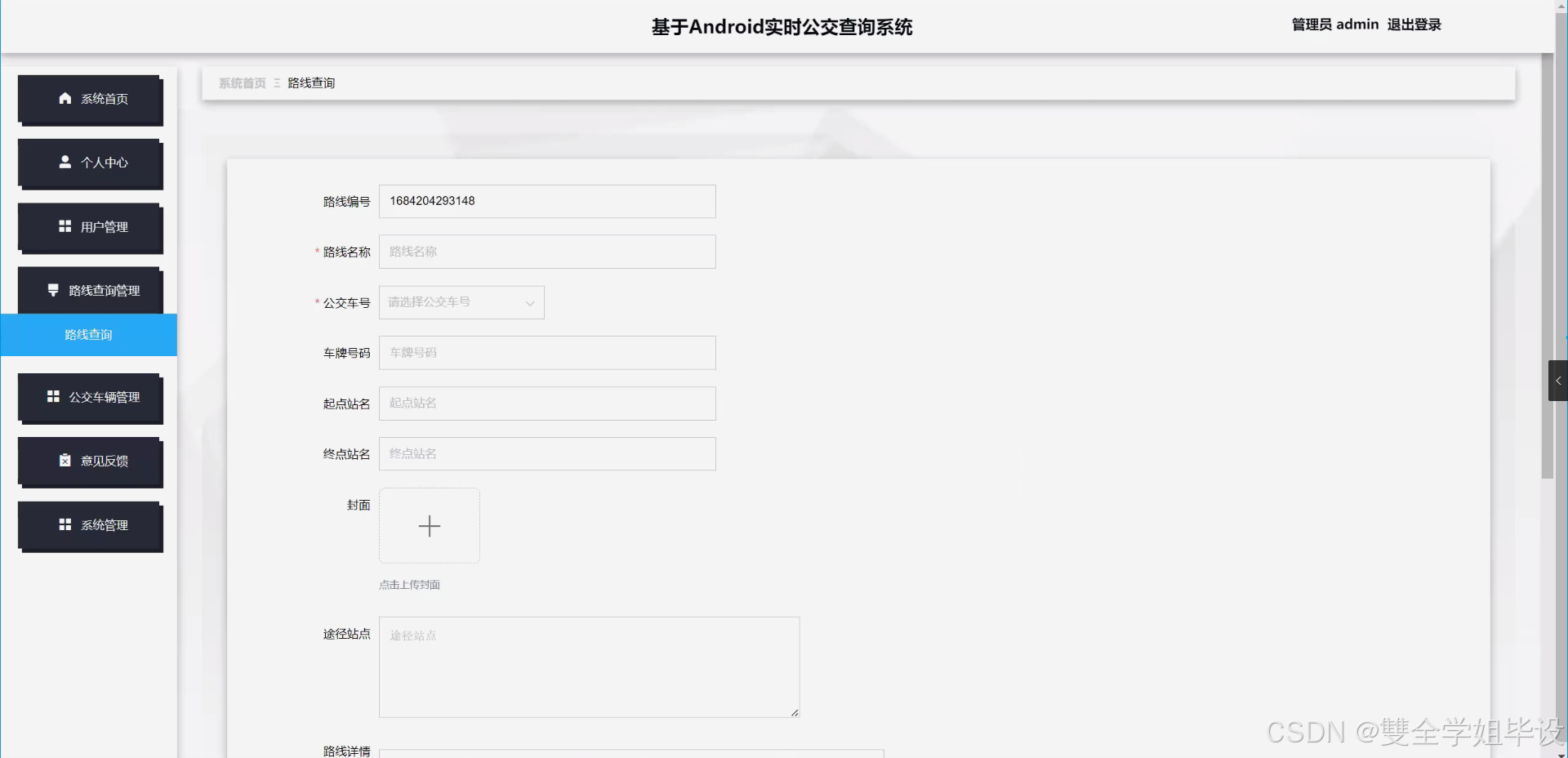Screen dimensions: 1568x758
Task: Select the highlighted 路线查询 submenu item
Action: pos(88,335)
